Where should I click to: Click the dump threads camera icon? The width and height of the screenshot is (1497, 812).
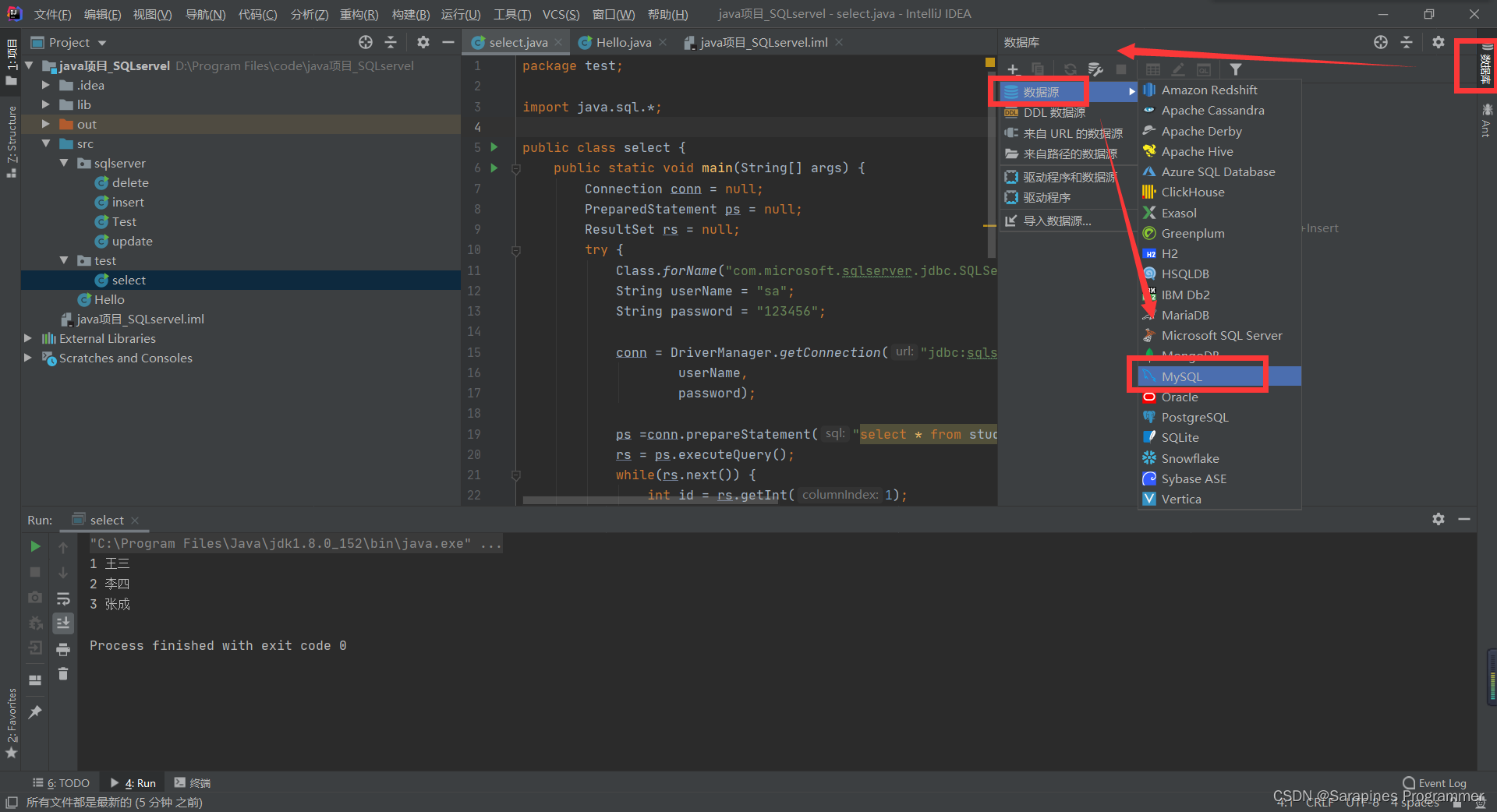[35, 598]
